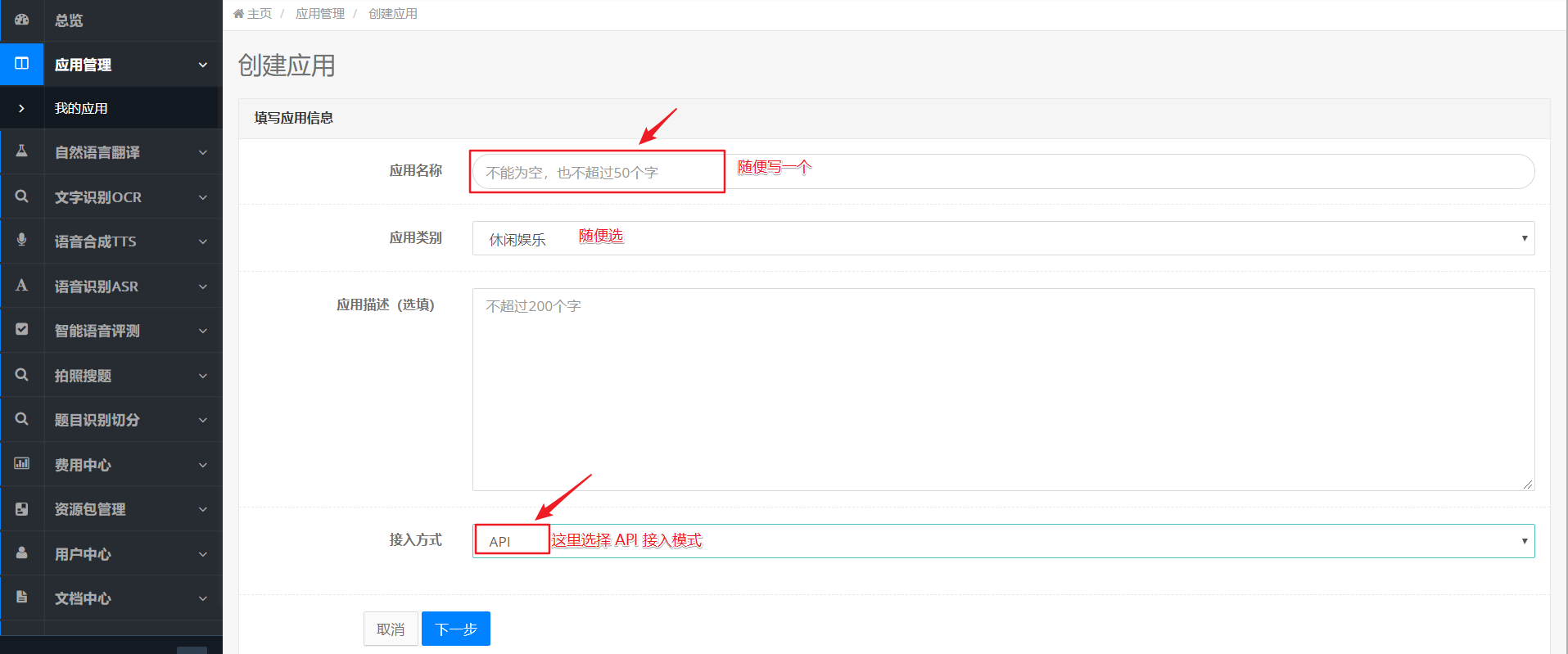Focus the 应用描述 text area
The height and width of the screenshot is (654, 1568).
tap(1003, 390)
